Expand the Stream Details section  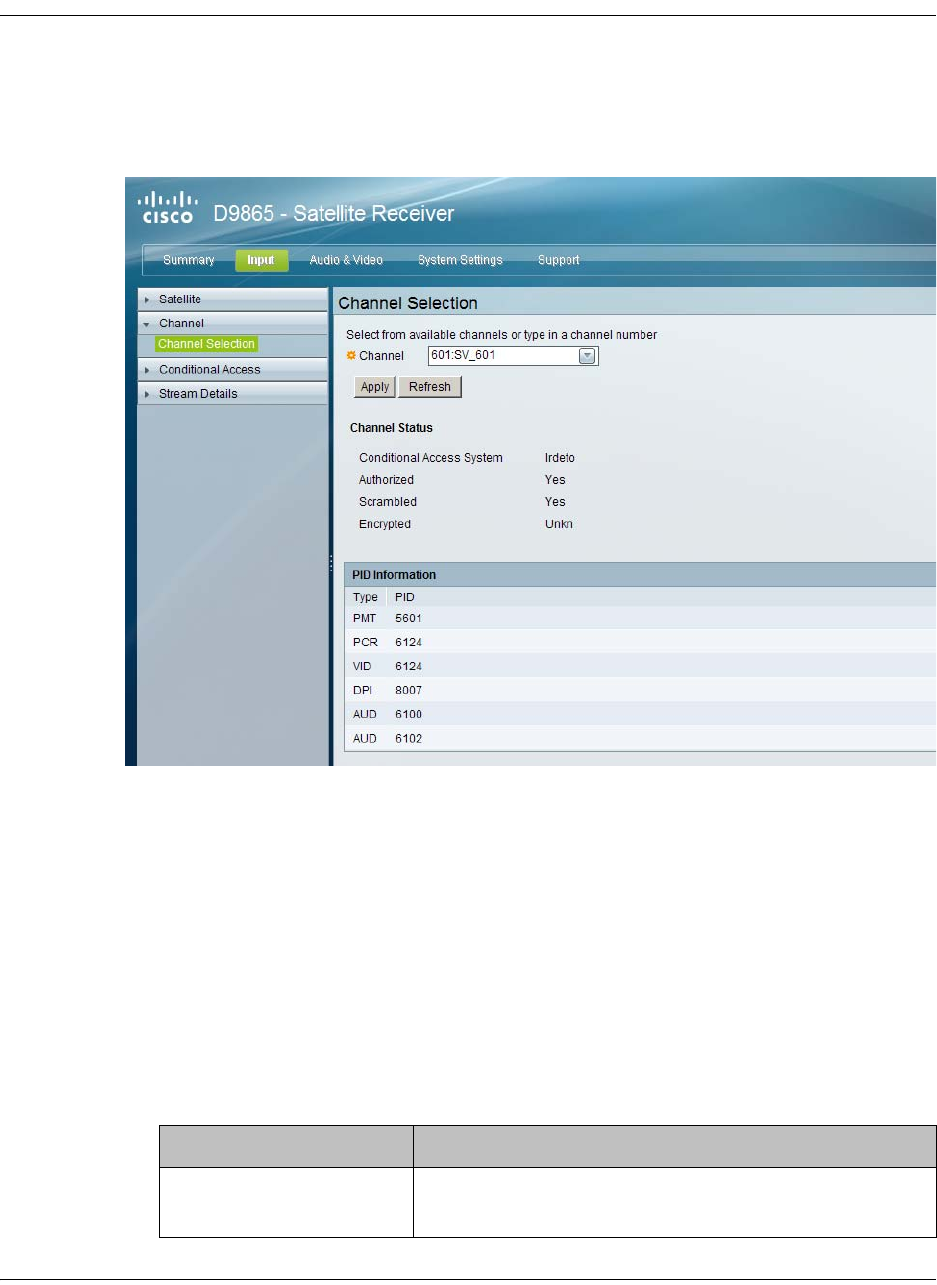tap(232, 393)
